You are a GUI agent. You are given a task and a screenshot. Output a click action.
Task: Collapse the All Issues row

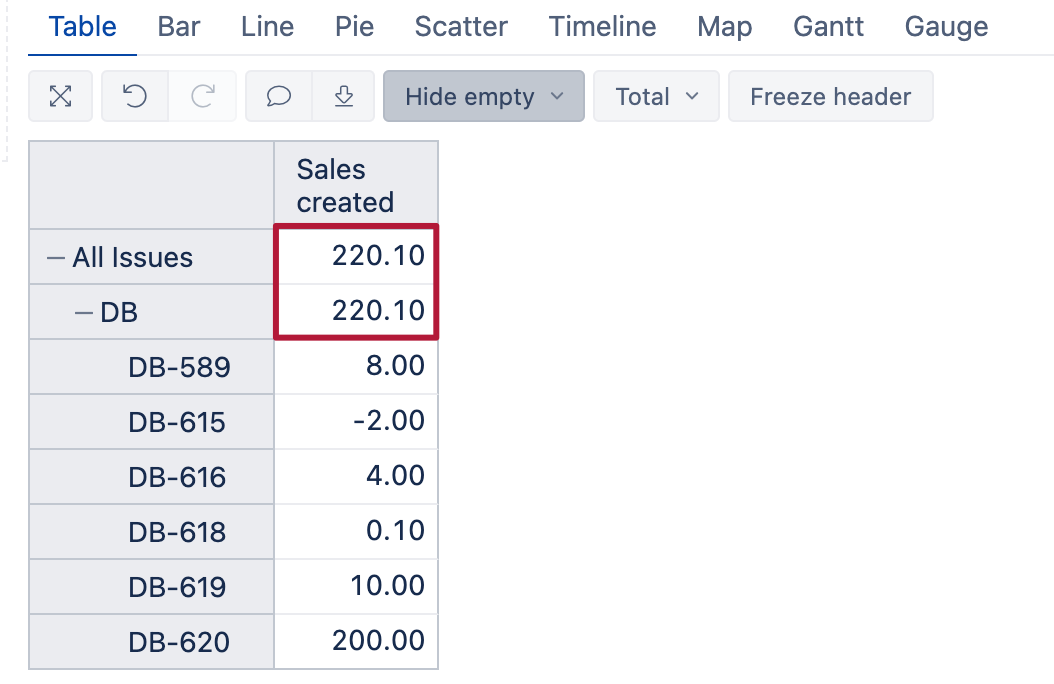(x=56, y=258)
